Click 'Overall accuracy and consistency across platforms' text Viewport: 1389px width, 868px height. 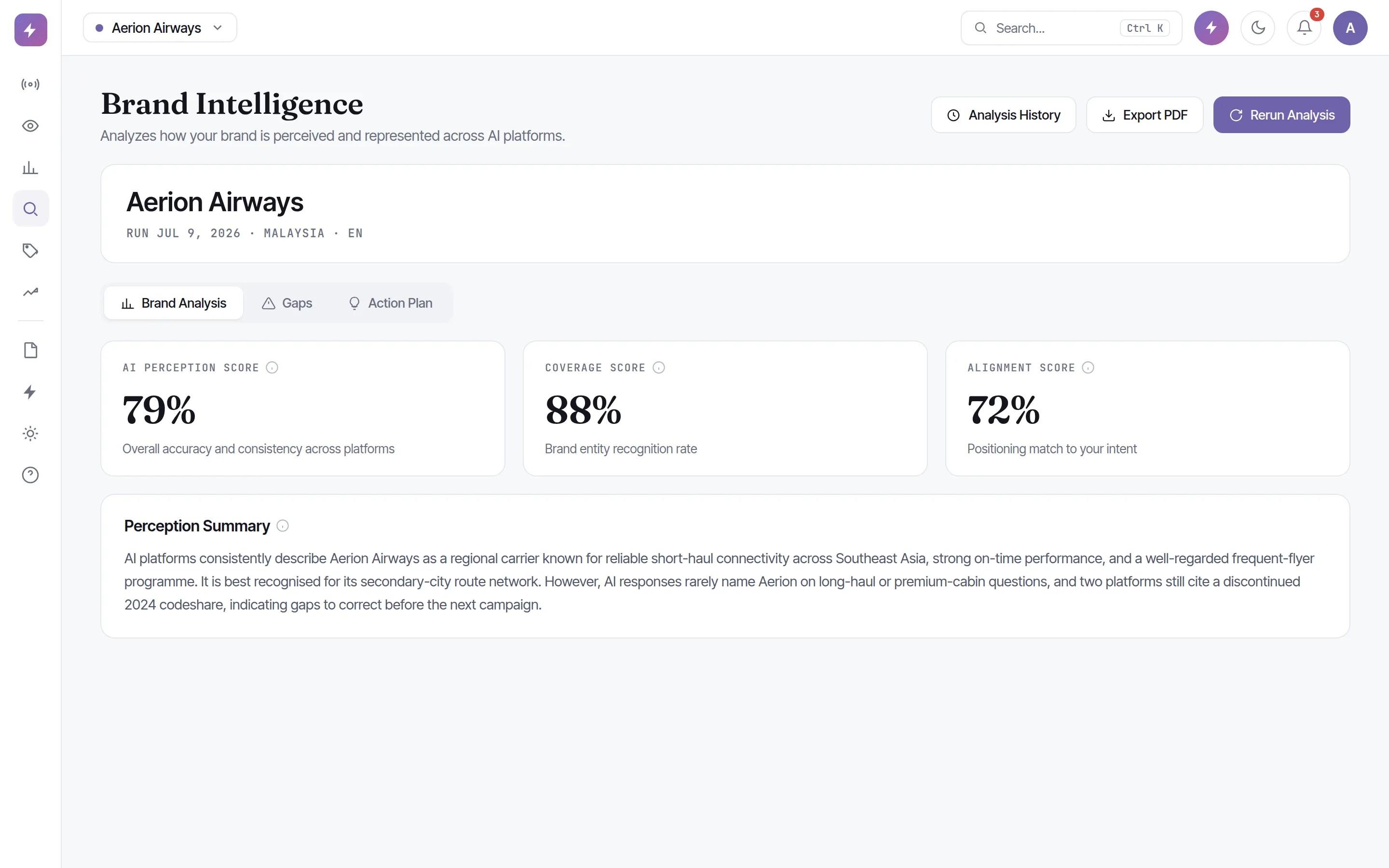[x=259, y=449]
